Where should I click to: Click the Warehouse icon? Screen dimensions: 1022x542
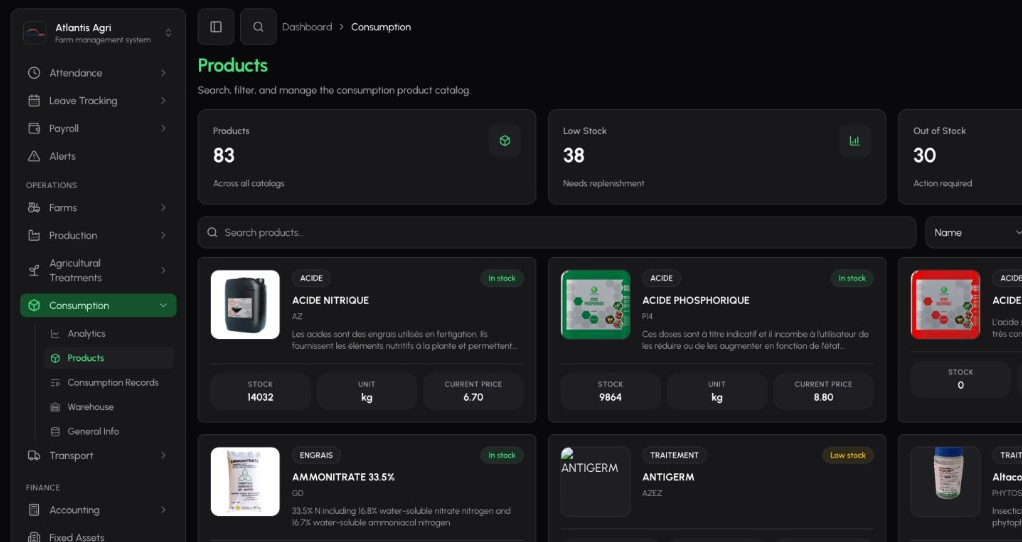click(55, 407)
